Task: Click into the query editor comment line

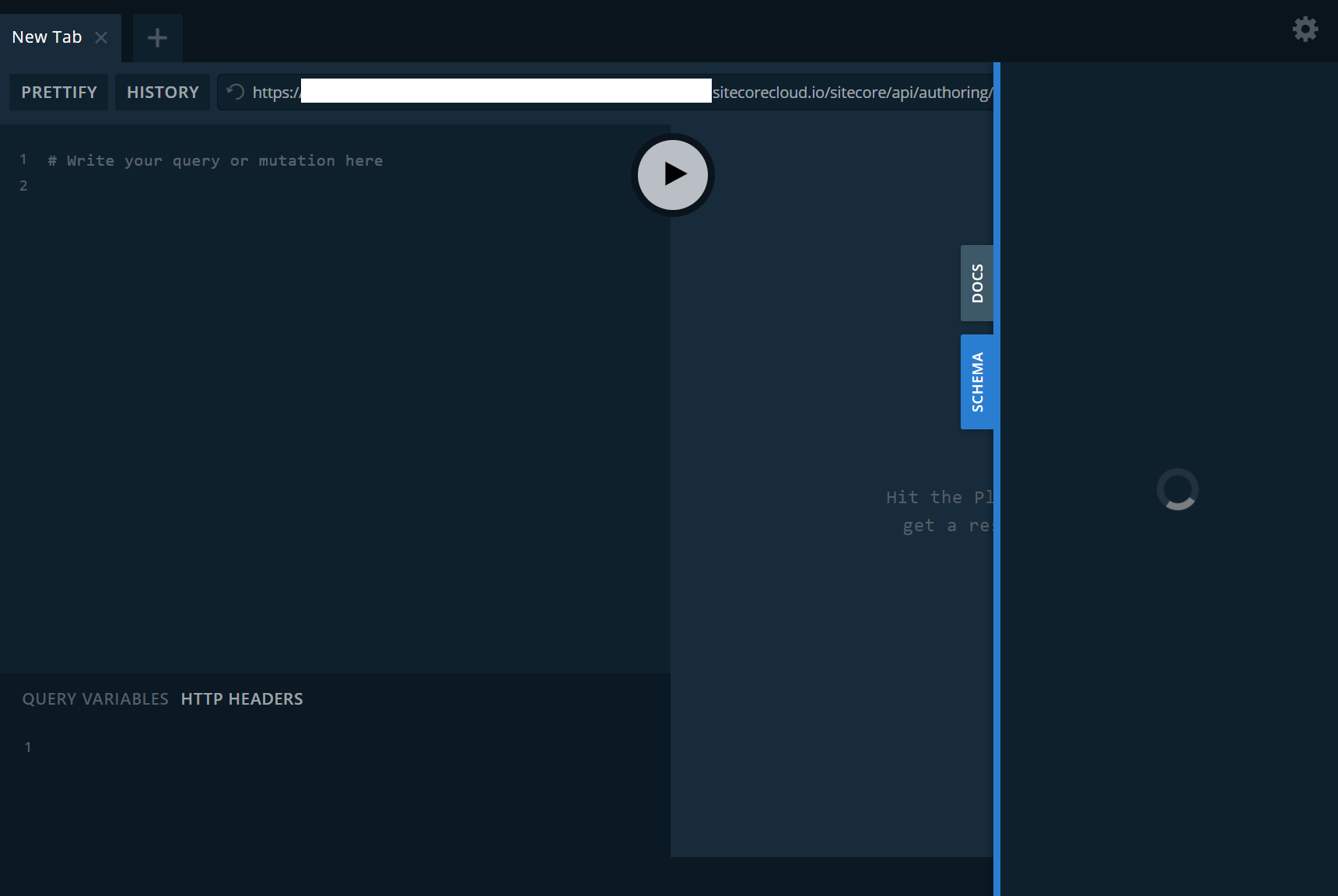Action: click(x=215, y=160)
